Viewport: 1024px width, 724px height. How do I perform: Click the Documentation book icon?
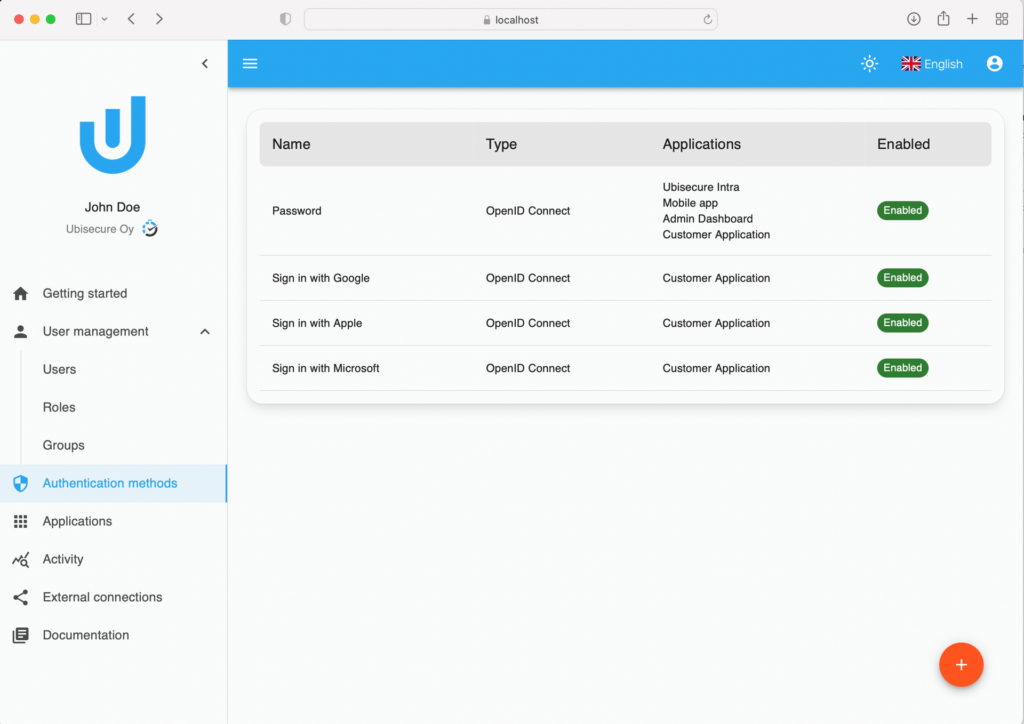click(21, 635)
